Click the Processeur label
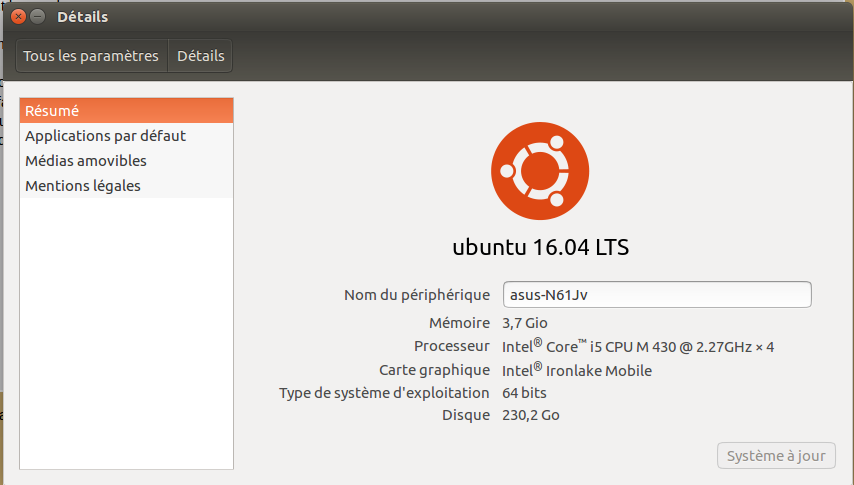Image resolution: width=854 pixels, height=485 pixels. pos(452,346)
